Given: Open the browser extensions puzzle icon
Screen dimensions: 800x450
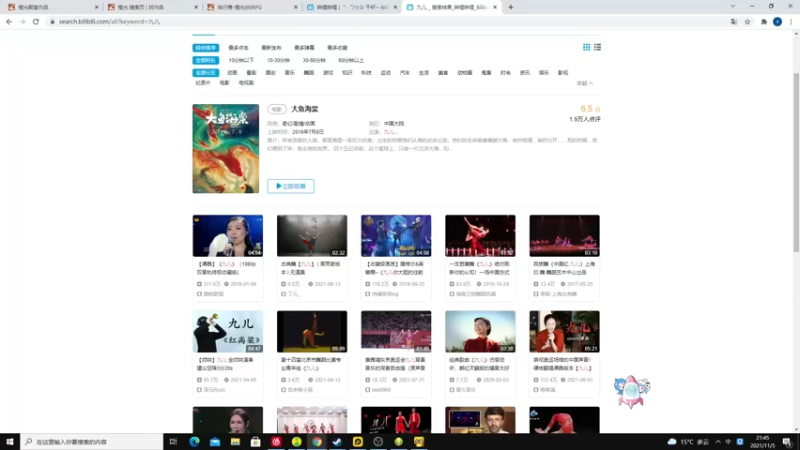Looking at the screenshot, I should [763, 21].
